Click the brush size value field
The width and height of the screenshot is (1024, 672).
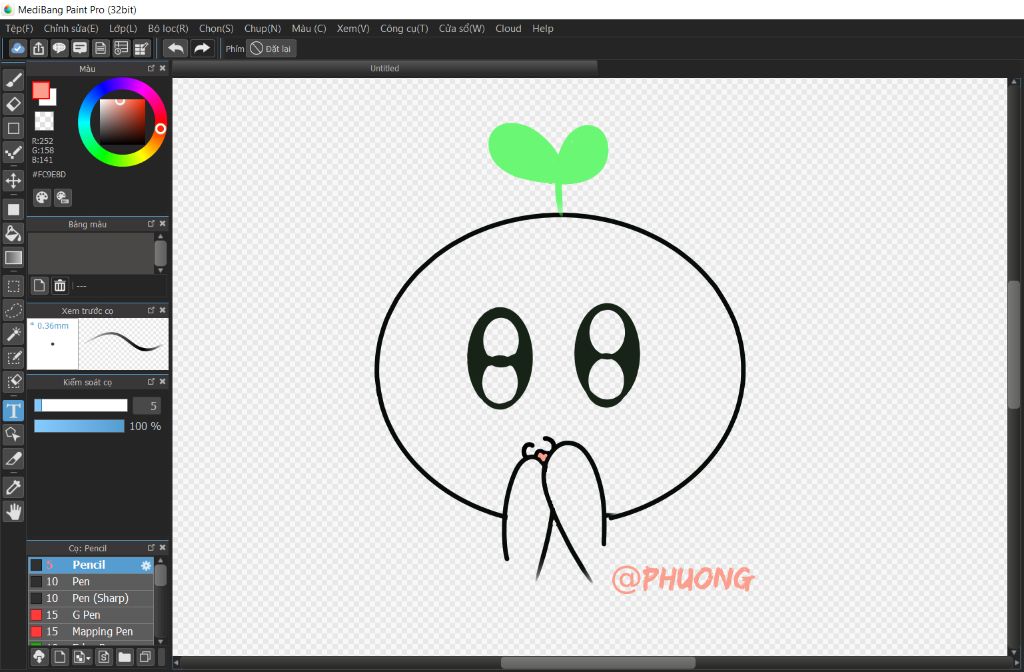(x=147, y=406)
